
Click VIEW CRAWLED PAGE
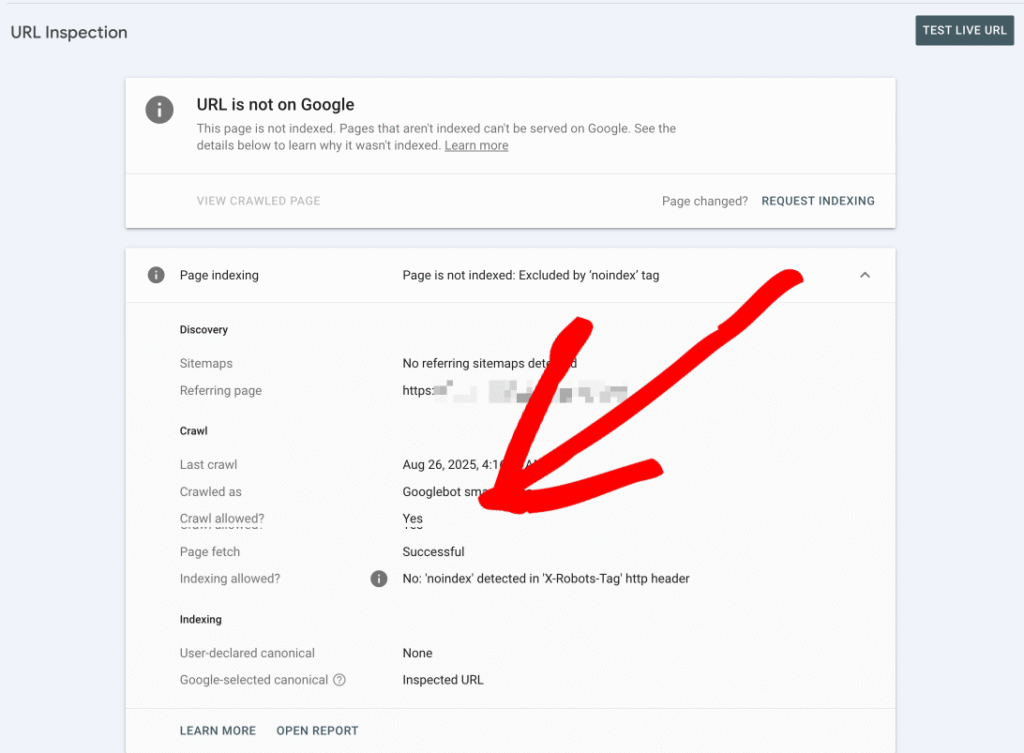coord(258,201)
